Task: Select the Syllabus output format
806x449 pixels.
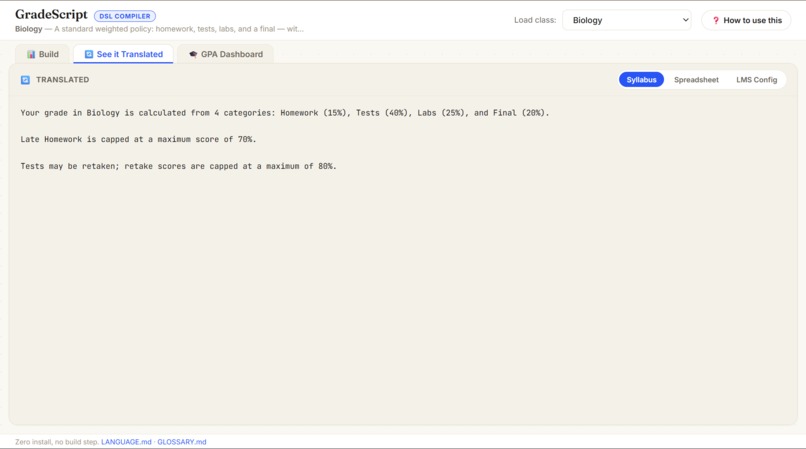Action: tap(641, 80)
